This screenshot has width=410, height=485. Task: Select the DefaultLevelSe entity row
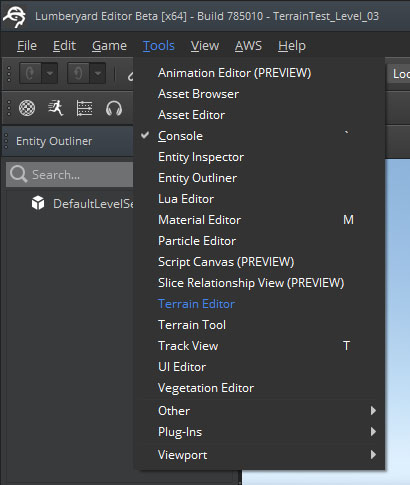pyautogui.click(x=70, y=203)
